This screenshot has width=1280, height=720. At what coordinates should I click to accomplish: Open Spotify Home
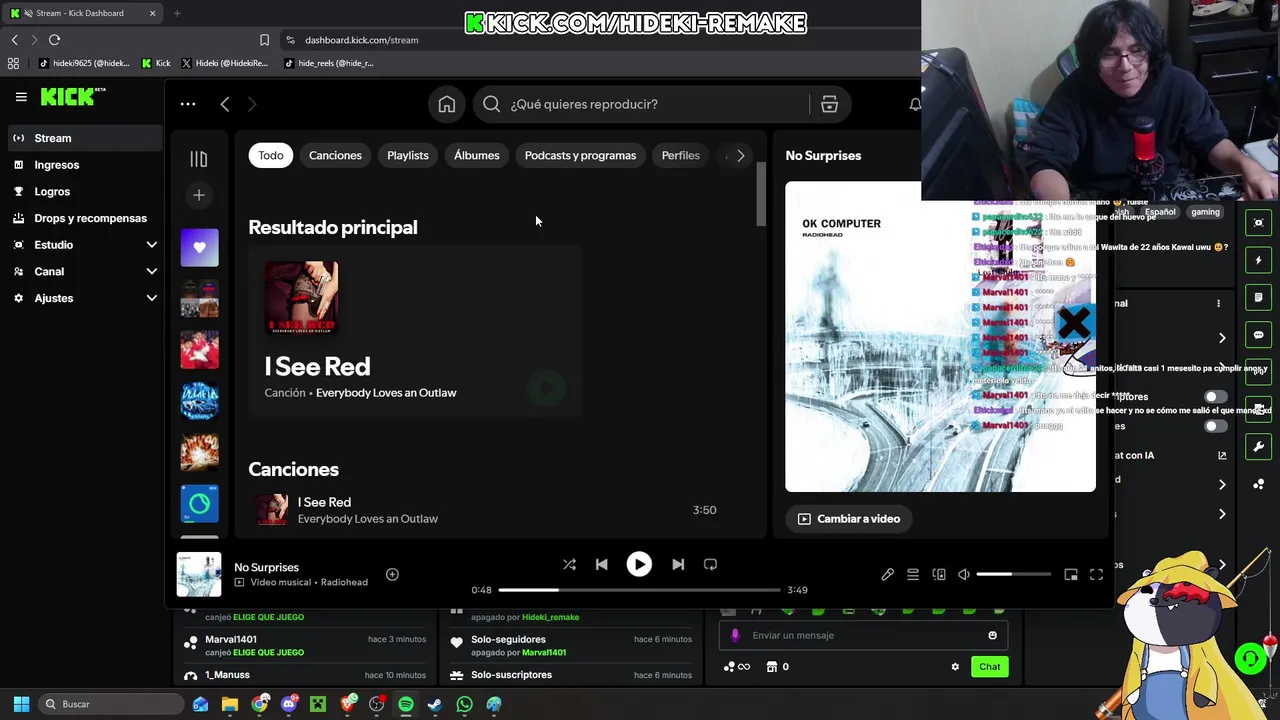(x=447, y=104)
